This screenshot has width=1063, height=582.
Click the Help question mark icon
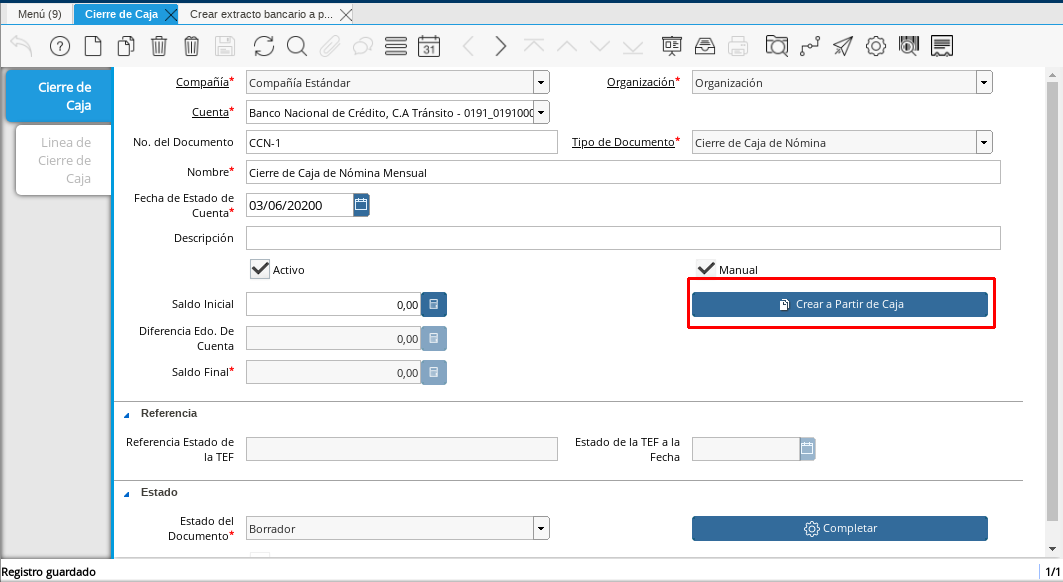60,46
